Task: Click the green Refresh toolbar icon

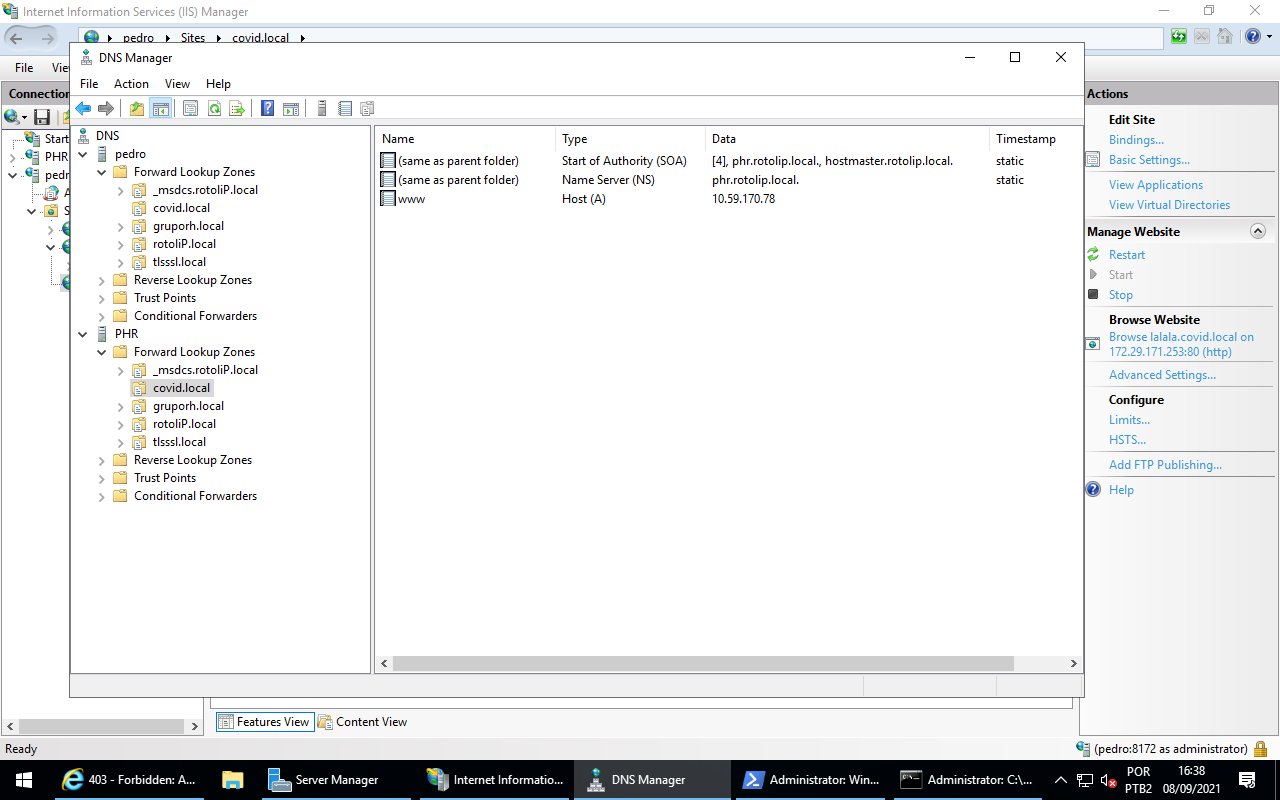Action: (214, 108)
